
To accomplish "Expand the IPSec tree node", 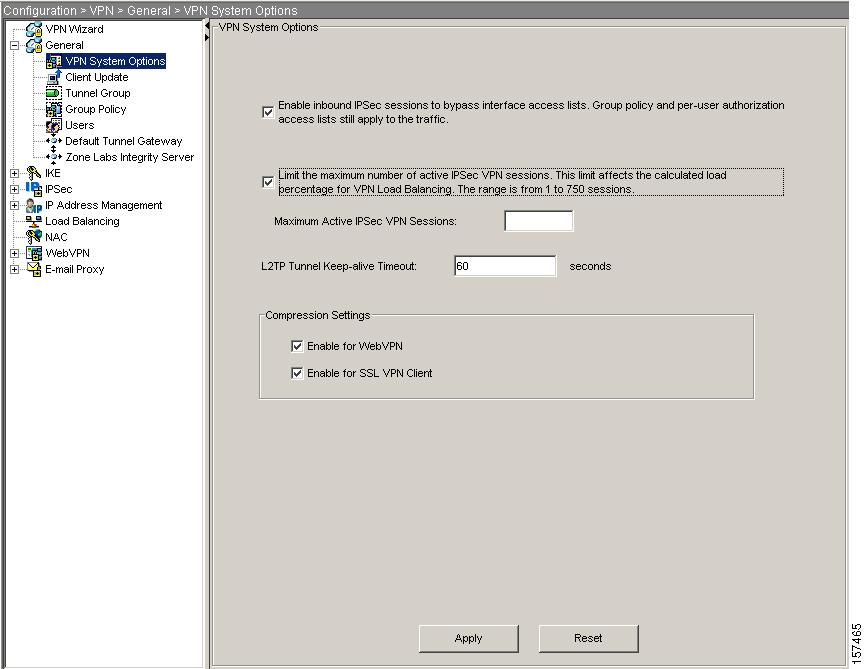I will (14, 189).
